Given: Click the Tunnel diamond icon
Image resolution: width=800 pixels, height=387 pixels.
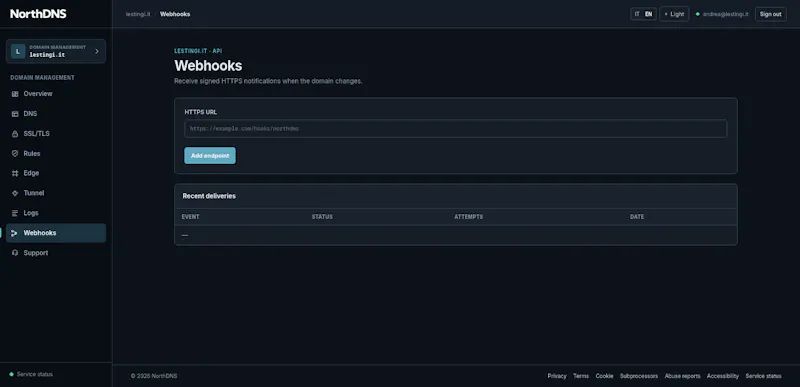Looking at the screenshot, I should [15, 193].
